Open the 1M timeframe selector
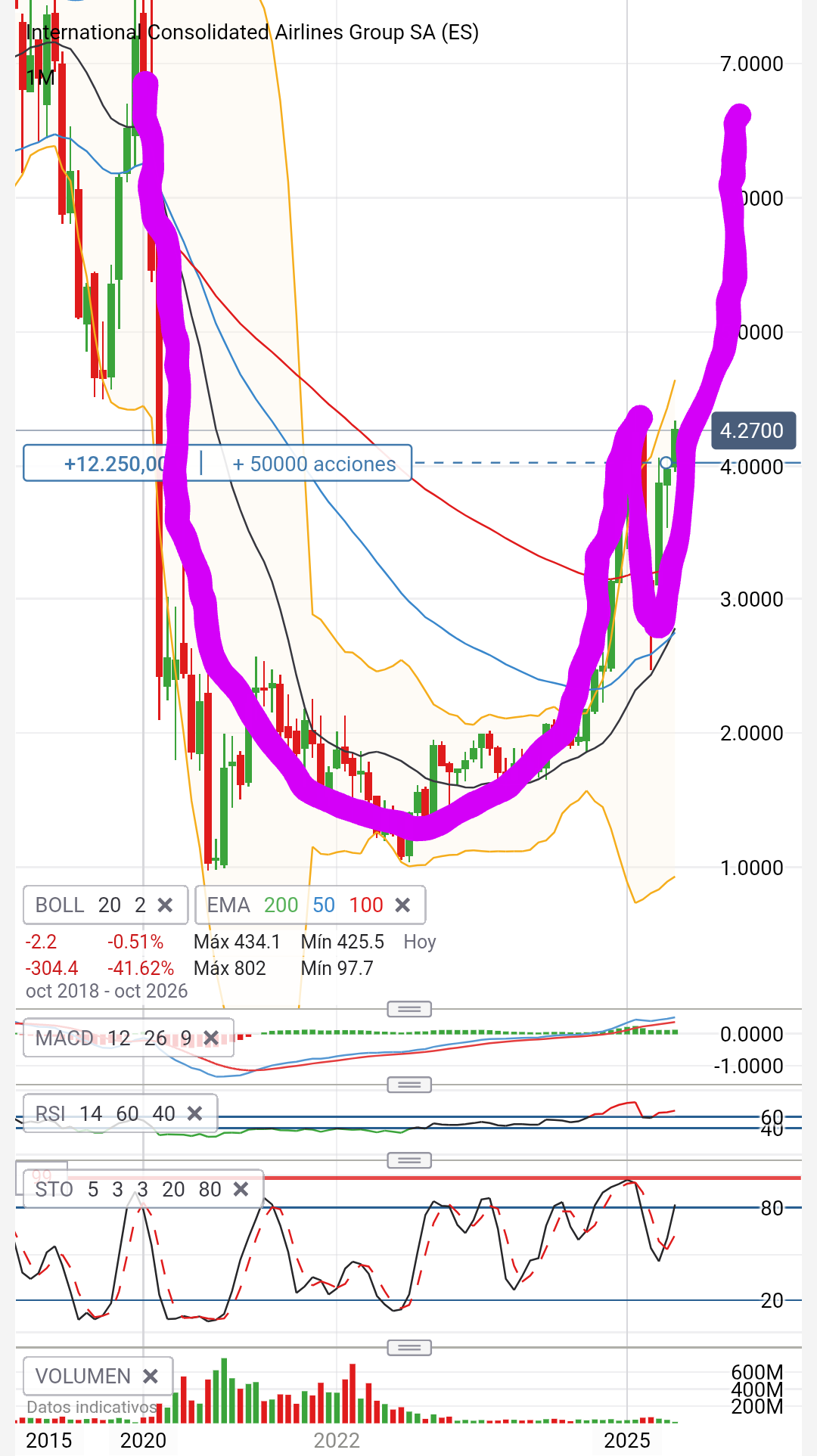 point(41,77)
